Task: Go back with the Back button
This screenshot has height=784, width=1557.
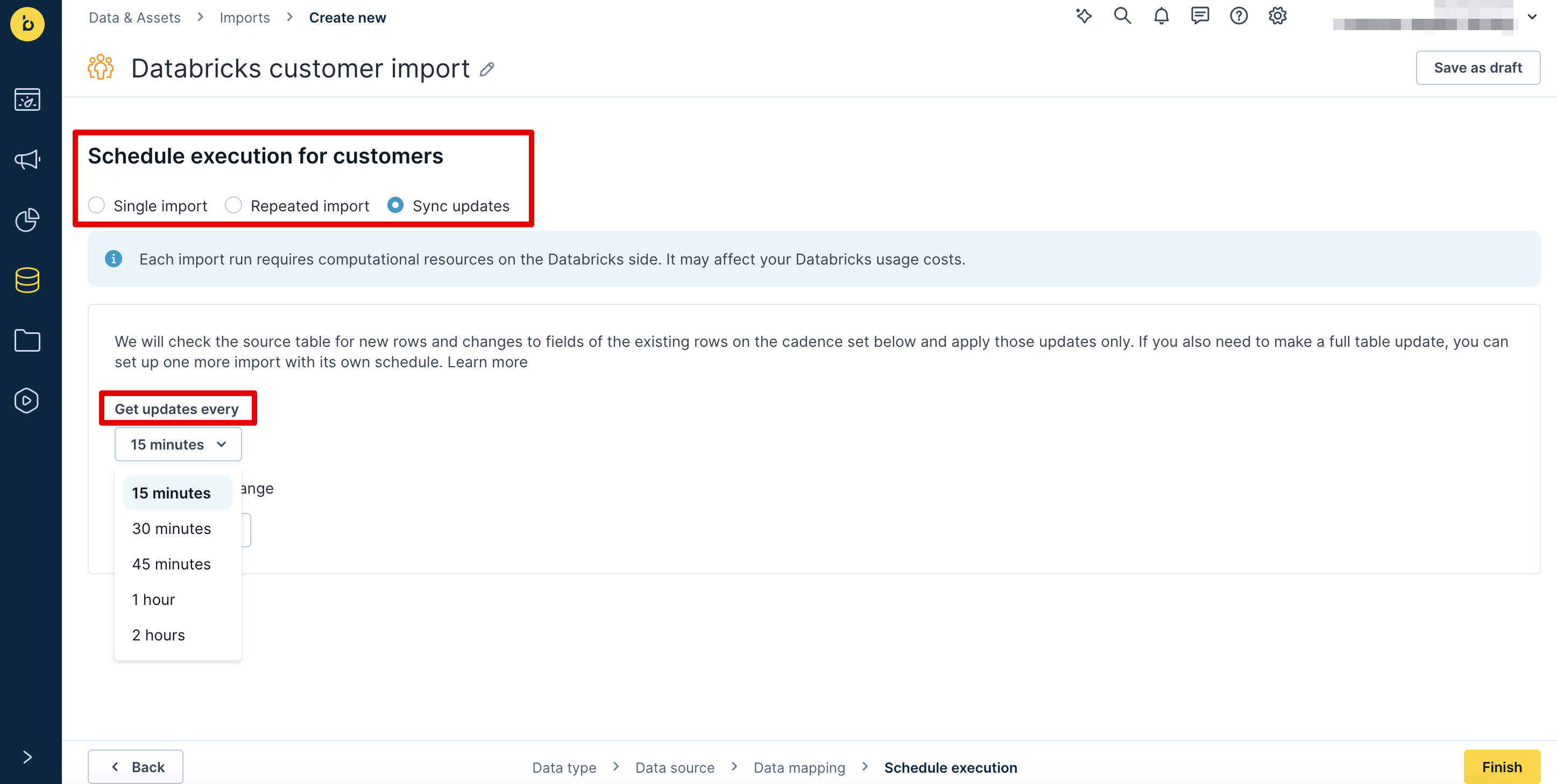Action: click(x=136, y=767)
